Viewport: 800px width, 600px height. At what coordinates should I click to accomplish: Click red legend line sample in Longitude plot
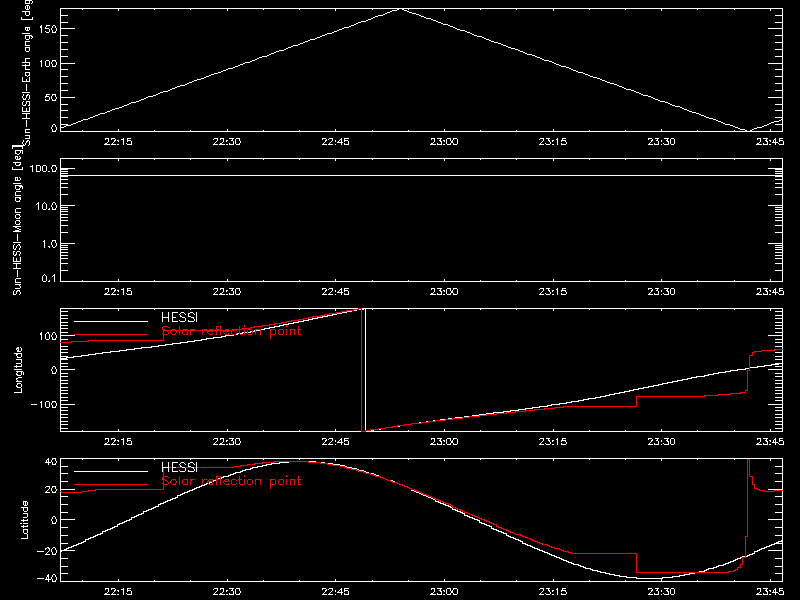(x=111, y=335)
